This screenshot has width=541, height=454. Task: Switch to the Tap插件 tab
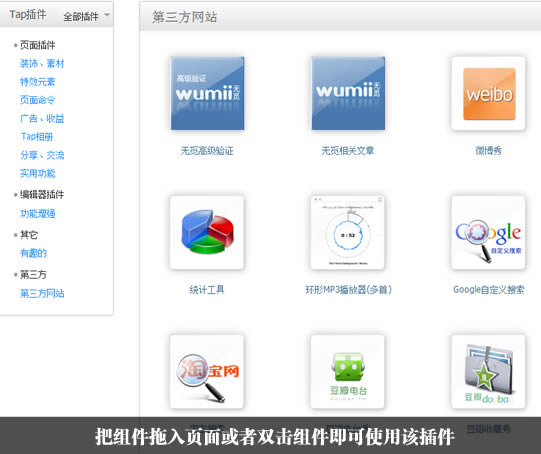28,14
